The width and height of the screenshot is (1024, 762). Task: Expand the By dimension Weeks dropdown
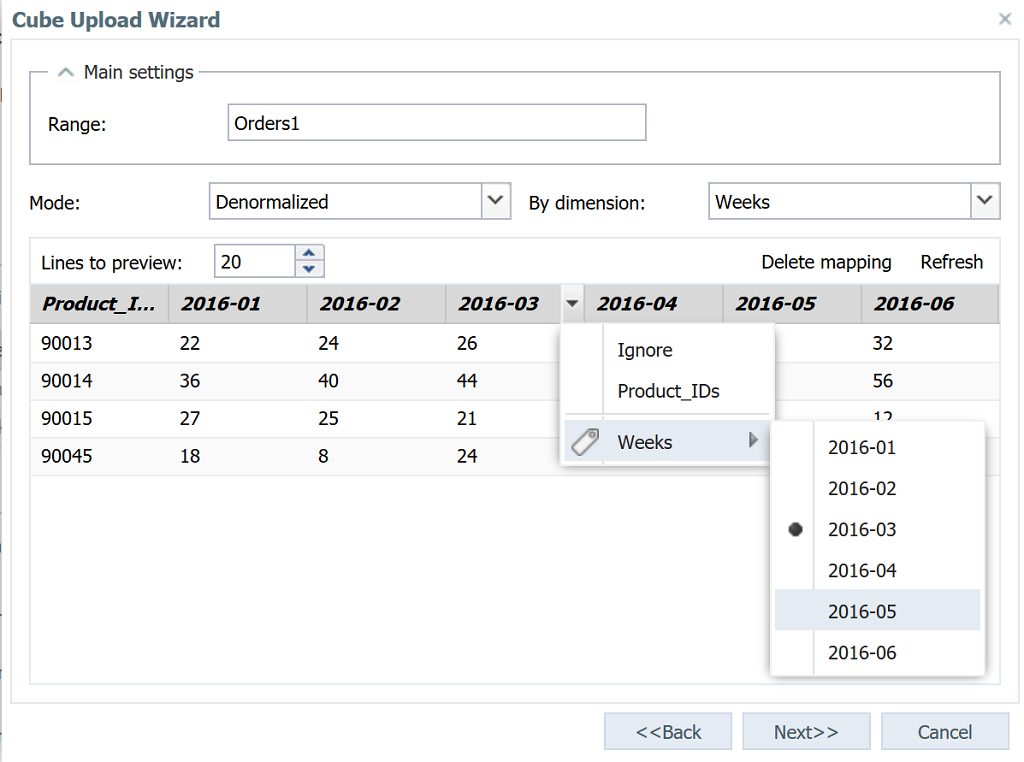pos(985,201)
